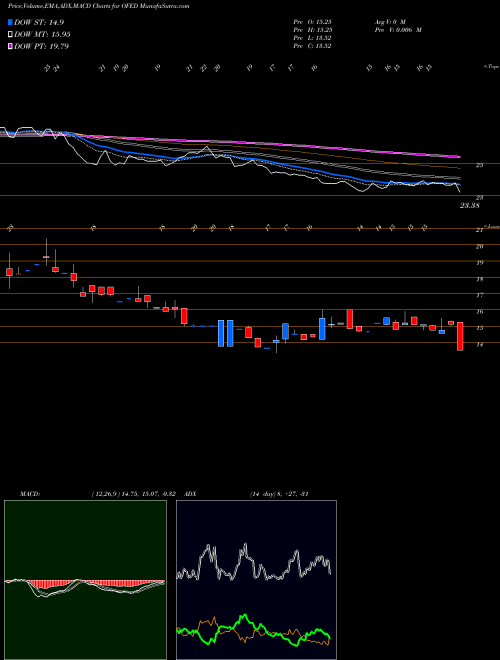Click the MACD parameters '(12,26,9)' values text
Image resolution: width=500 pixels, height=660 pixels.
pos(136,493)
